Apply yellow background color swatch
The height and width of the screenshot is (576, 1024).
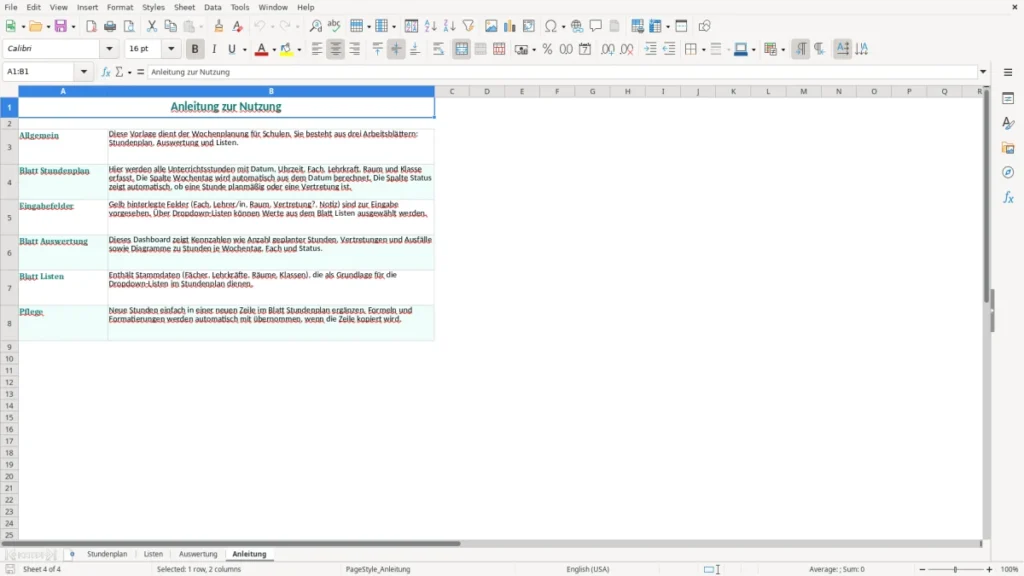(286, 49)
